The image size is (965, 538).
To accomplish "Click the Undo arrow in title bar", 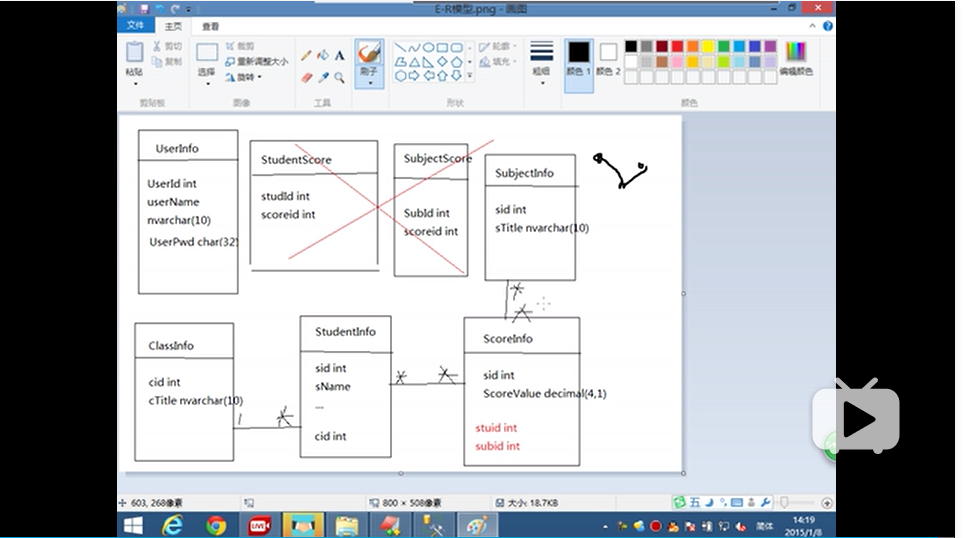I will click(x=160, y=9).
